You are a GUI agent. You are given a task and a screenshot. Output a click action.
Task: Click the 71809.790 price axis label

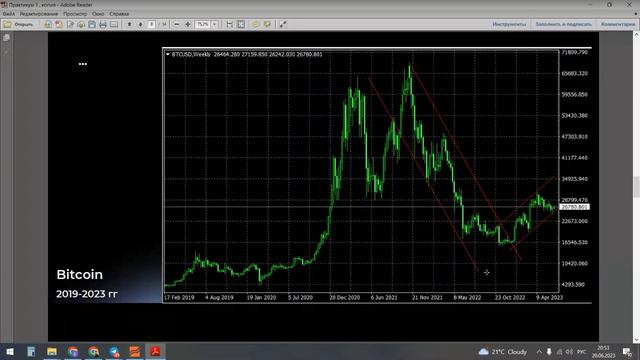574,52
